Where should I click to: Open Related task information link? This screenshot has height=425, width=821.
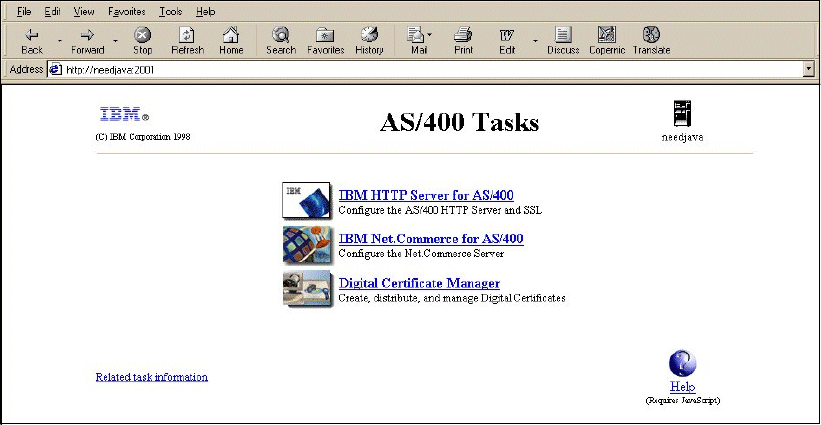152,377
